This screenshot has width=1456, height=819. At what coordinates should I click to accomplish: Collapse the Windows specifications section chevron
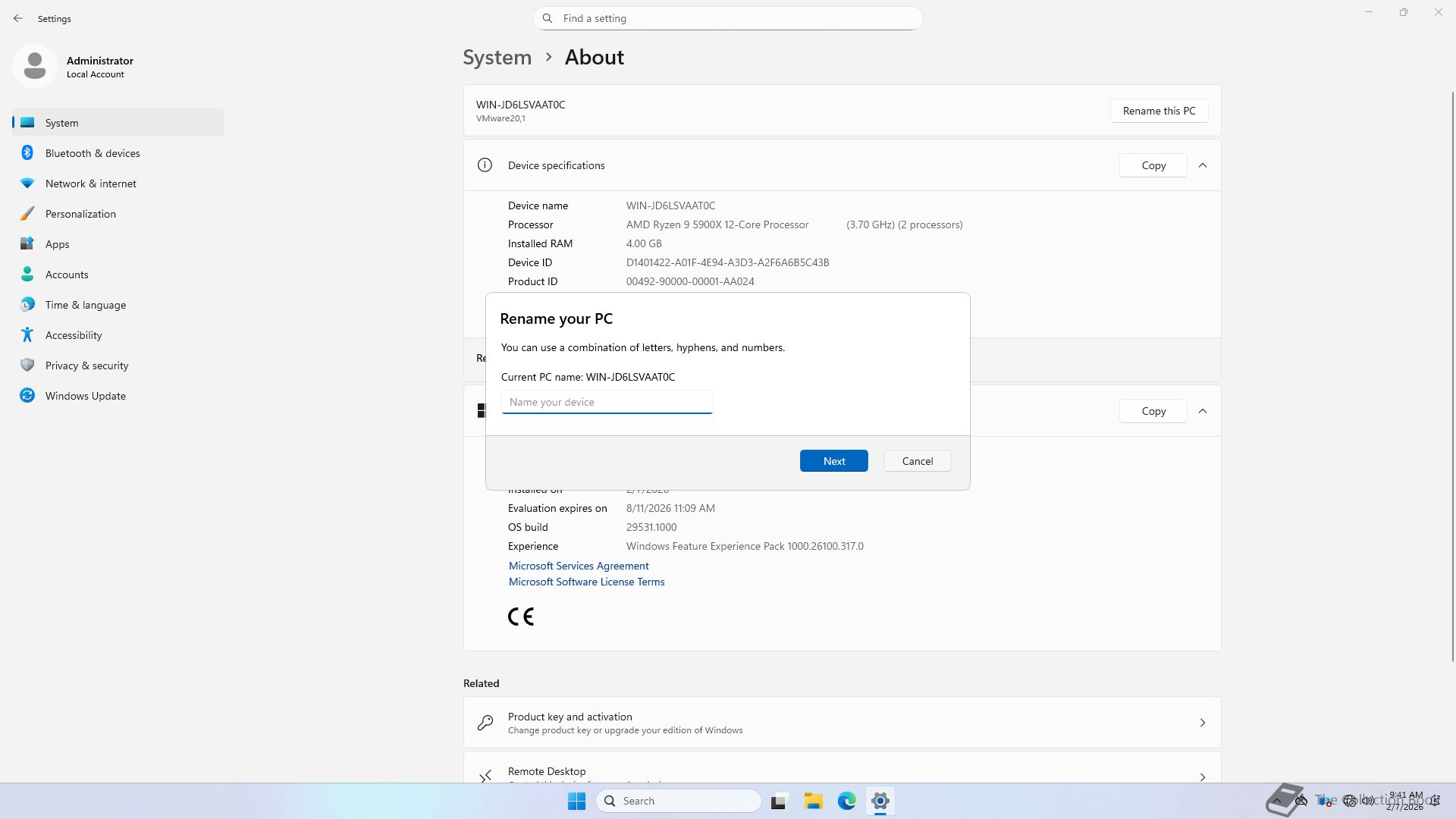[x=1203, y=411]
